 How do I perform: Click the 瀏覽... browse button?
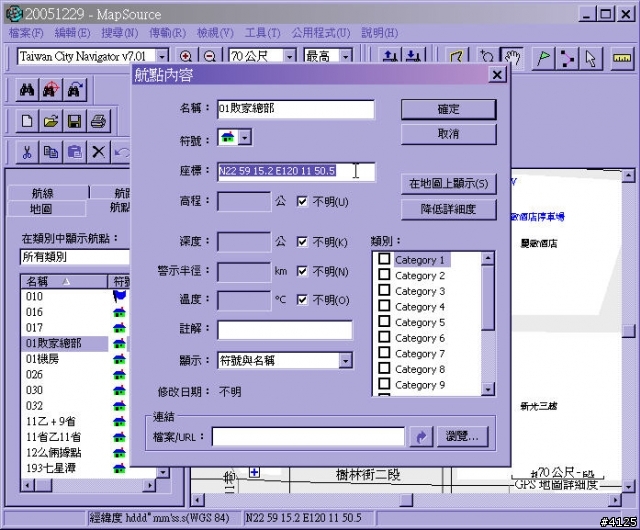coord(462,436)
